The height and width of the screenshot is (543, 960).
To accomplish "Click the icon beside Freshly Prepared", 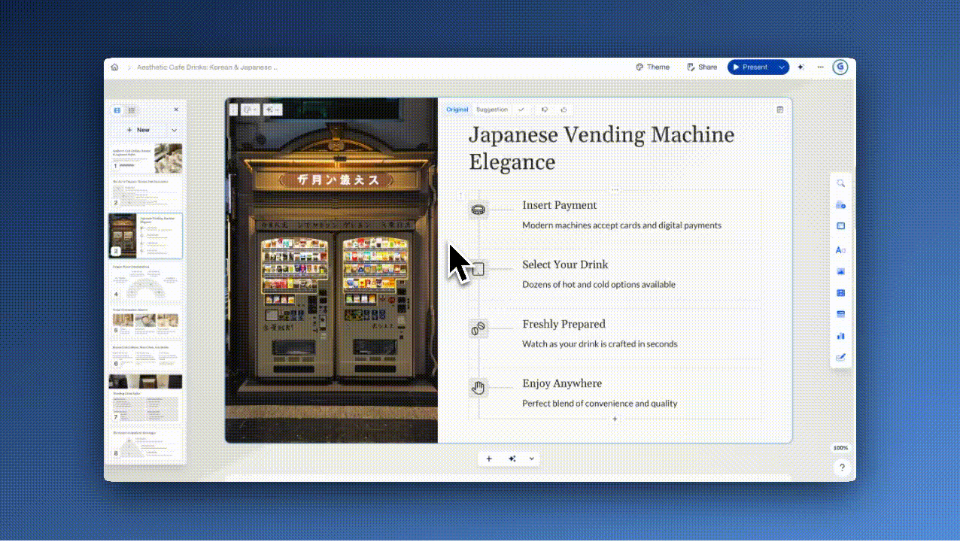I will (x=478, y=329).
